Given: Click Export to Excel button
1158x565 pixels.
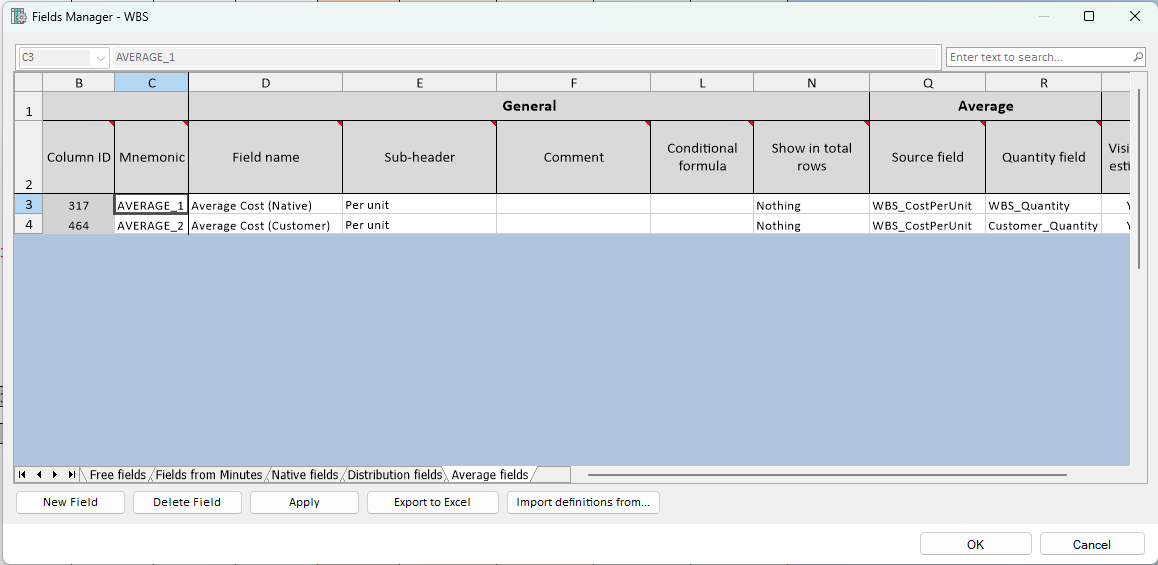Looking at the screenshot, I should coord(432,502).
